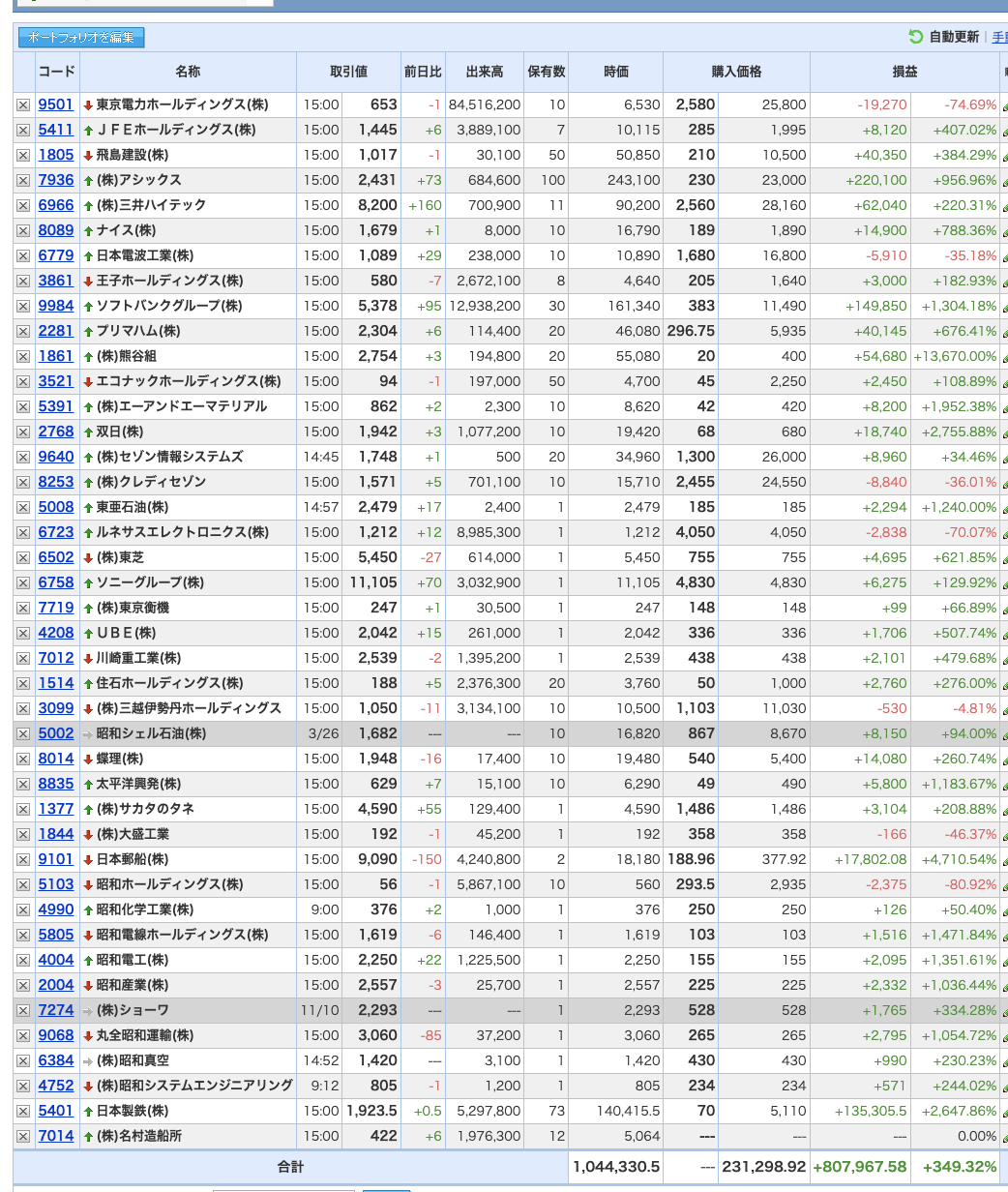The height and width of the screenshot is (1192, 1008).
Task: Click the X icon beside 川崎重工業
Action: (23, 658)
